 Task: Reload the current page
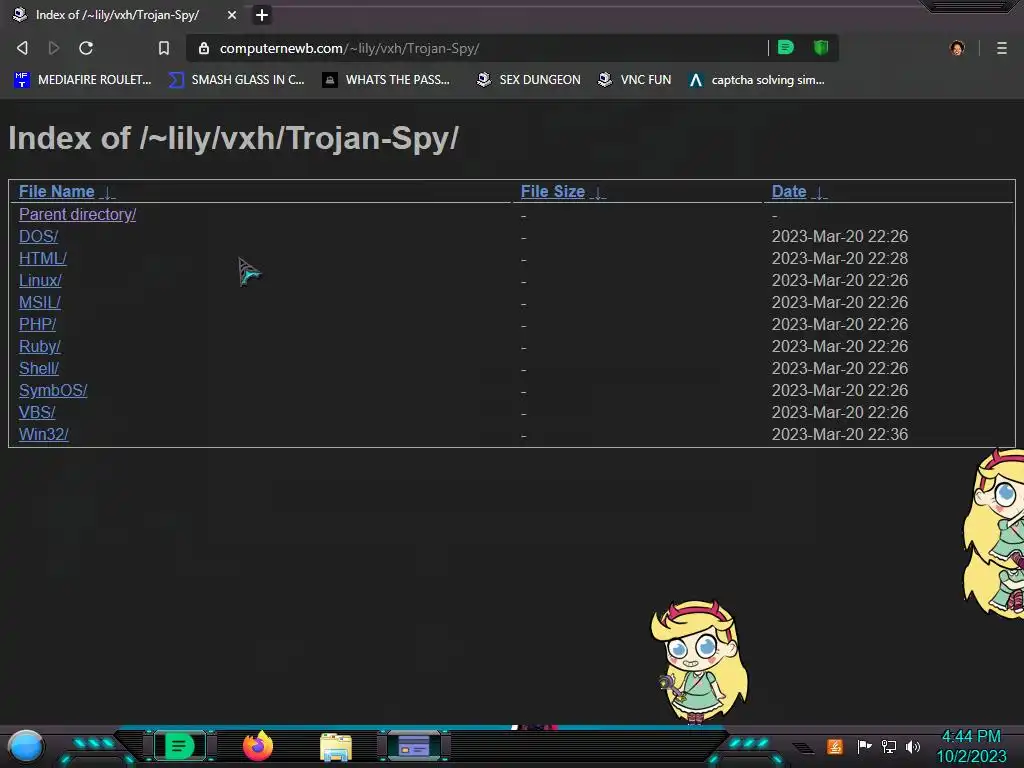point(86,48)
